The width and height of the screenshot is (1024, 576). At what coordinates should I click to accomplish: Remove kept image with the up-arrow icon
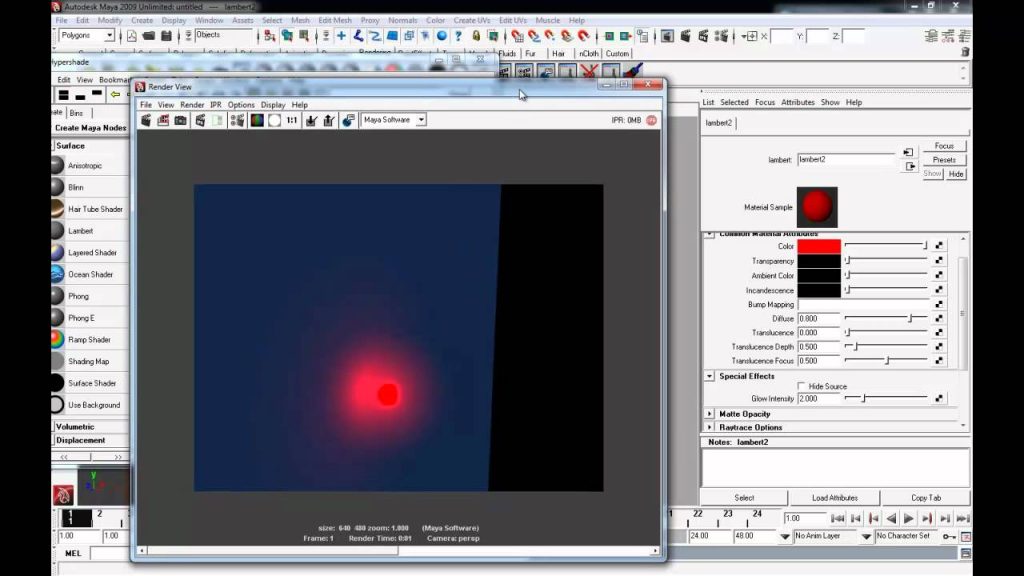click(x=328, y=120)
